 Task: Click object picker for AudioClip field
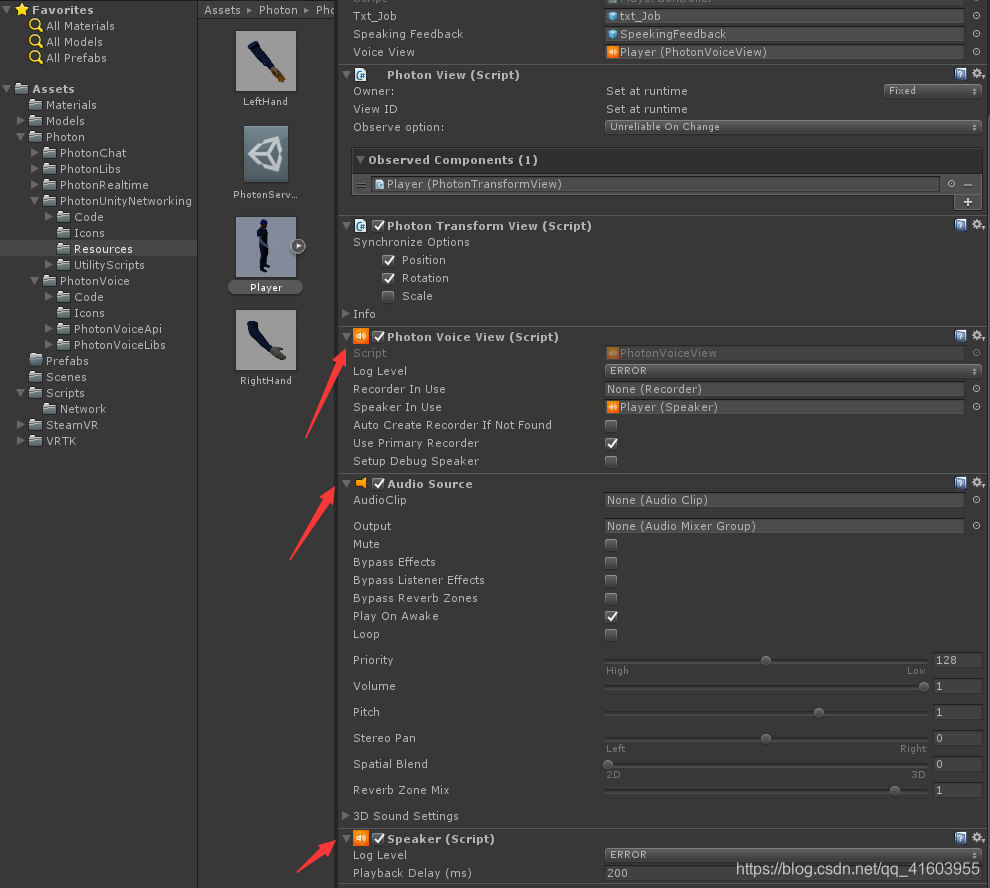(x=976, y=500)
